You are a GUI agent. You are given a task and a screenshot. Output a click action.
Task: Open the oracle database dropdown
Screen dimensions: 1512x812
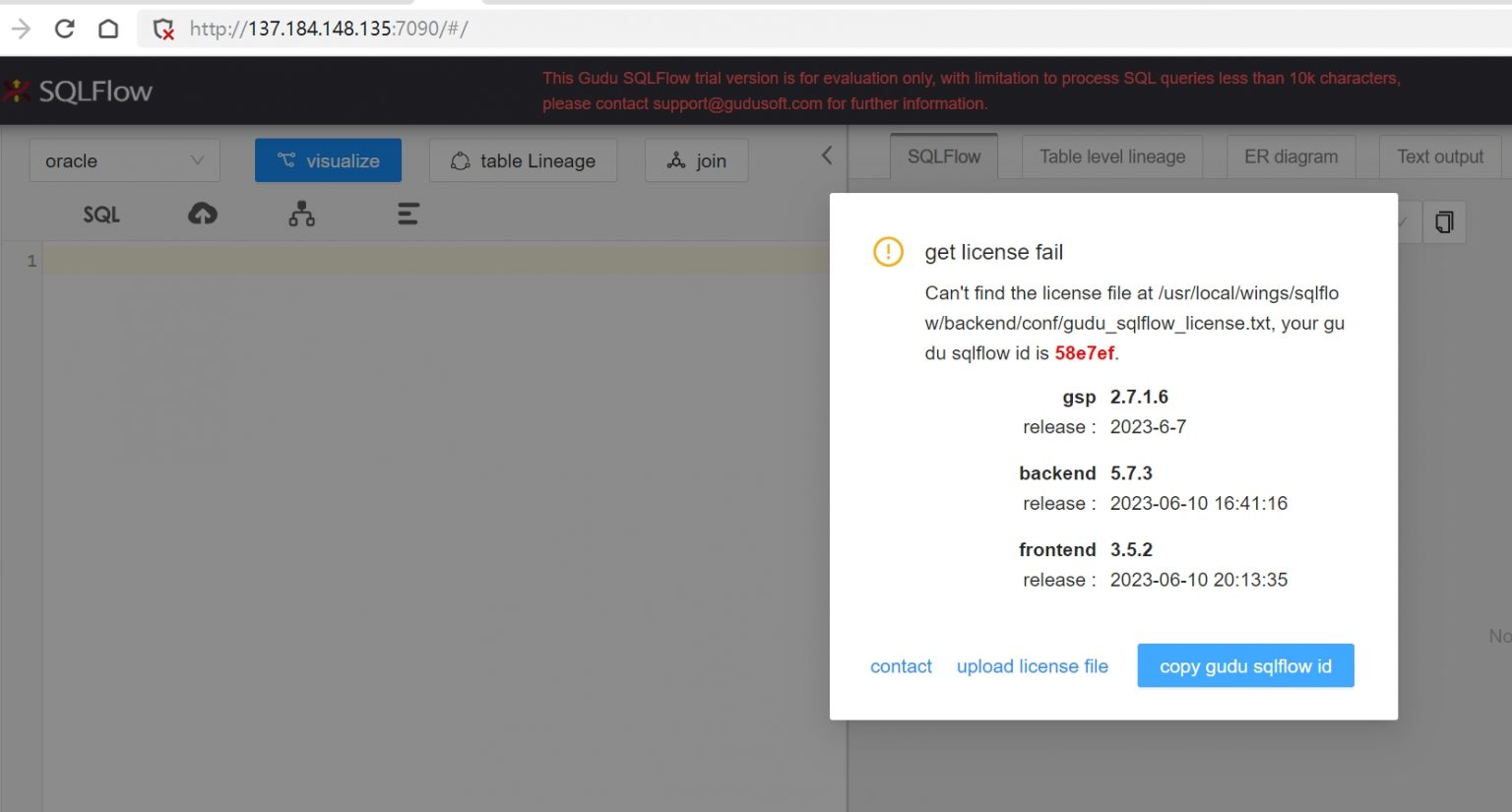124,159
